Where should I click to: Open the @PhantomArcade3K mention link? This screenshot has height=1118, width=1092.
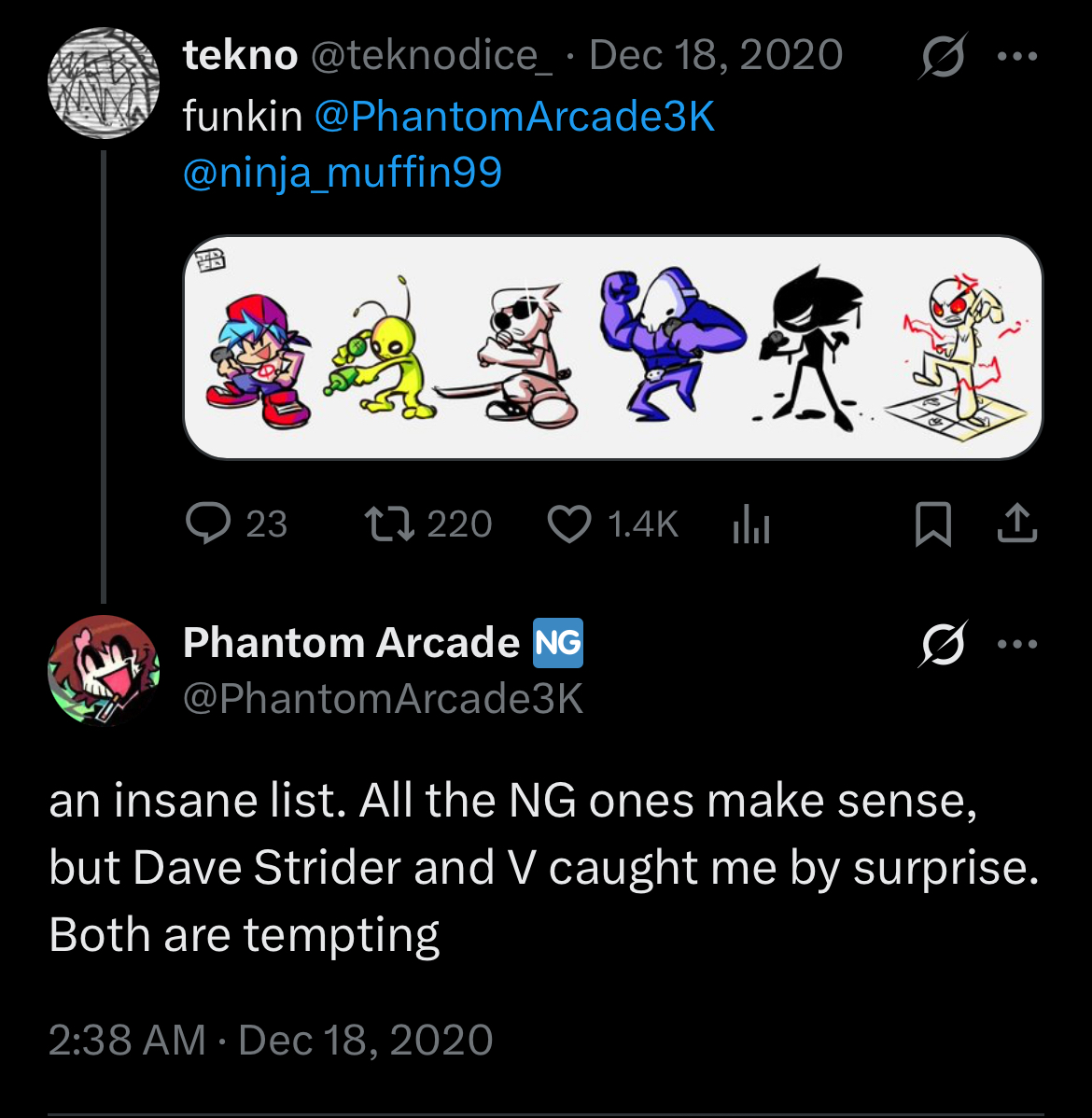pyautogui.click(x=514, y=117)
